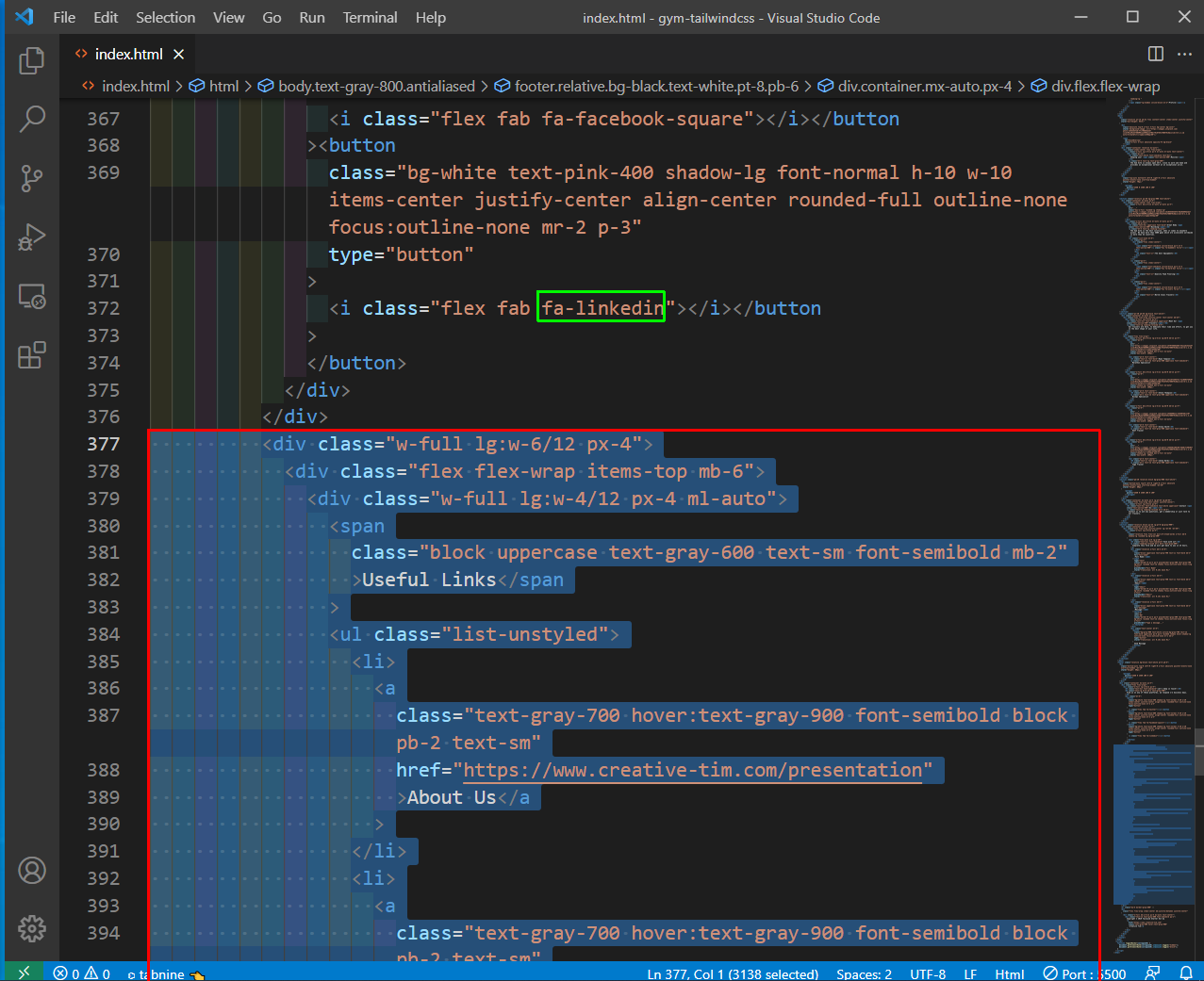Screen dimensions: 1204x981
Task: Open the Help menu
Action: 431,17
